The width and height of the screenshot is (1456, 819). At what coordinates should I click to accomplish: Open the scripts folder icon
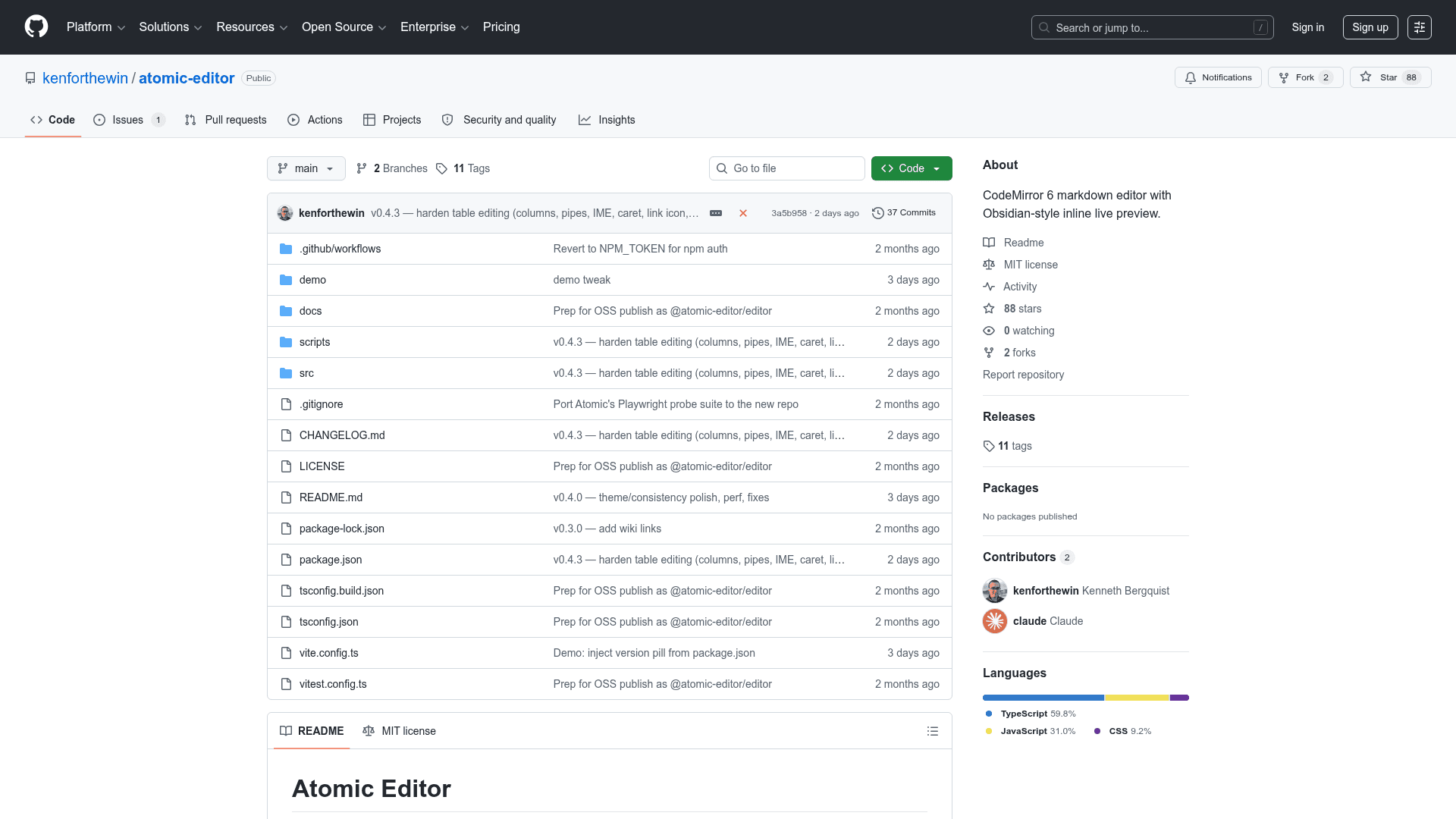point(286,342)
